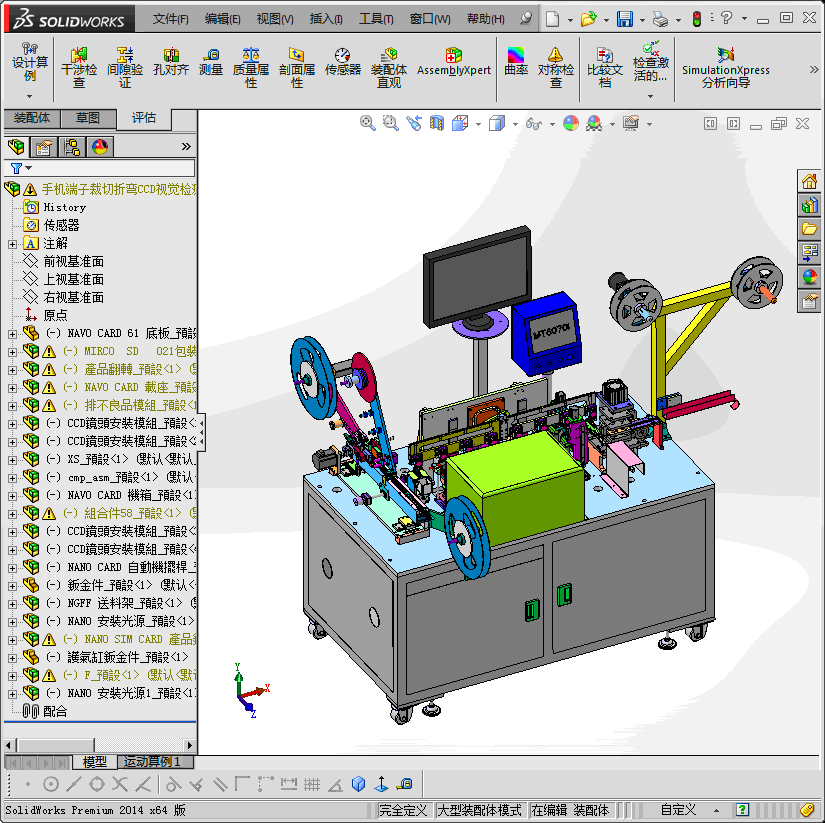Screen dimensions: 825x823
Task: Open the filter dropdown arrow in feature tree
Action: pos(29,168)
